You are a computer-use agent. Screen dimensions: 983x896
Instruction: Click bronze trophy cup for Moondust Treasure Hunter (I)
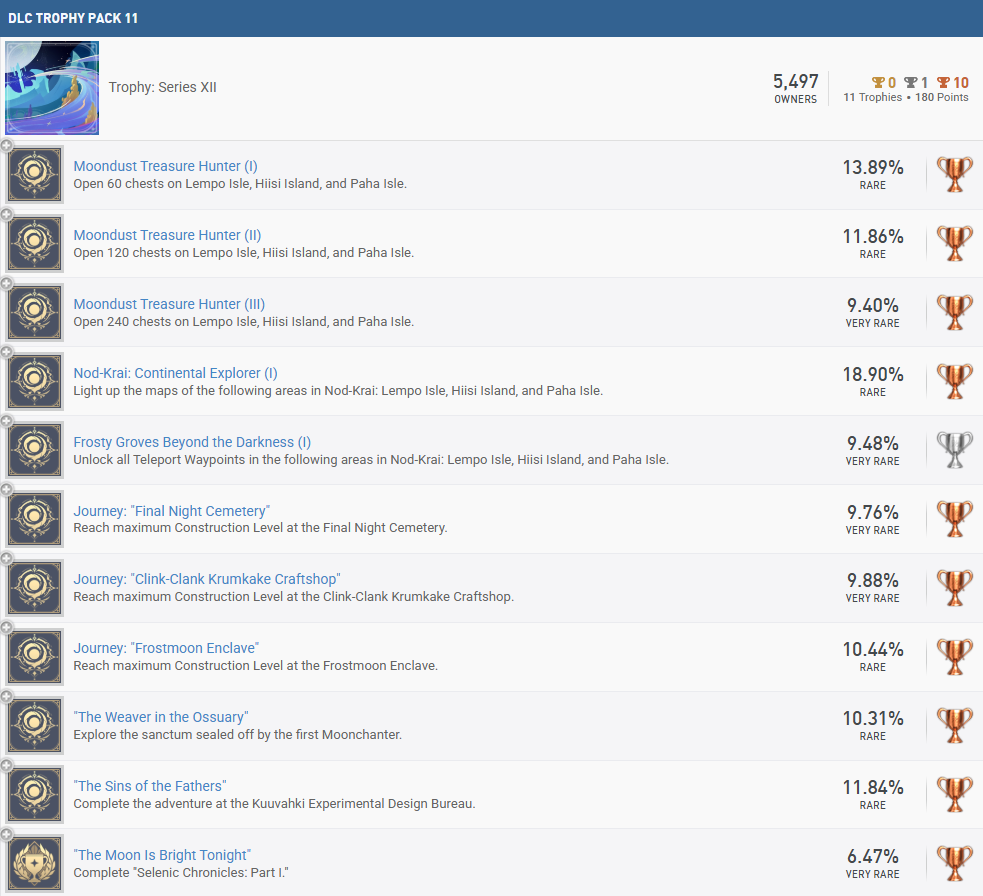point(954,174)
